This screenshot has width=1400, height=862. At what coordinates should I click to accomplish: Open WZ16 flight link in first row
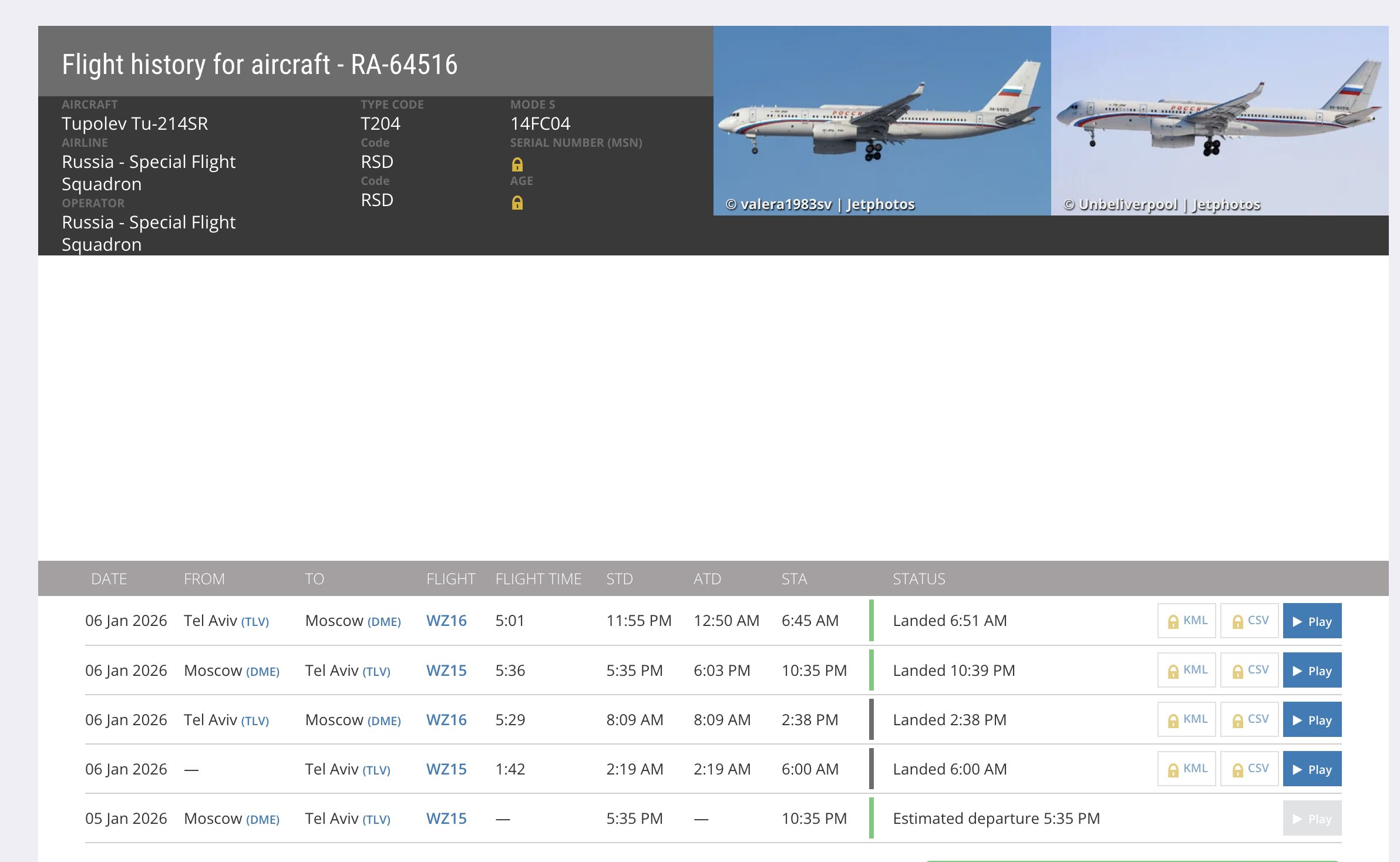[x=446, y=621]
